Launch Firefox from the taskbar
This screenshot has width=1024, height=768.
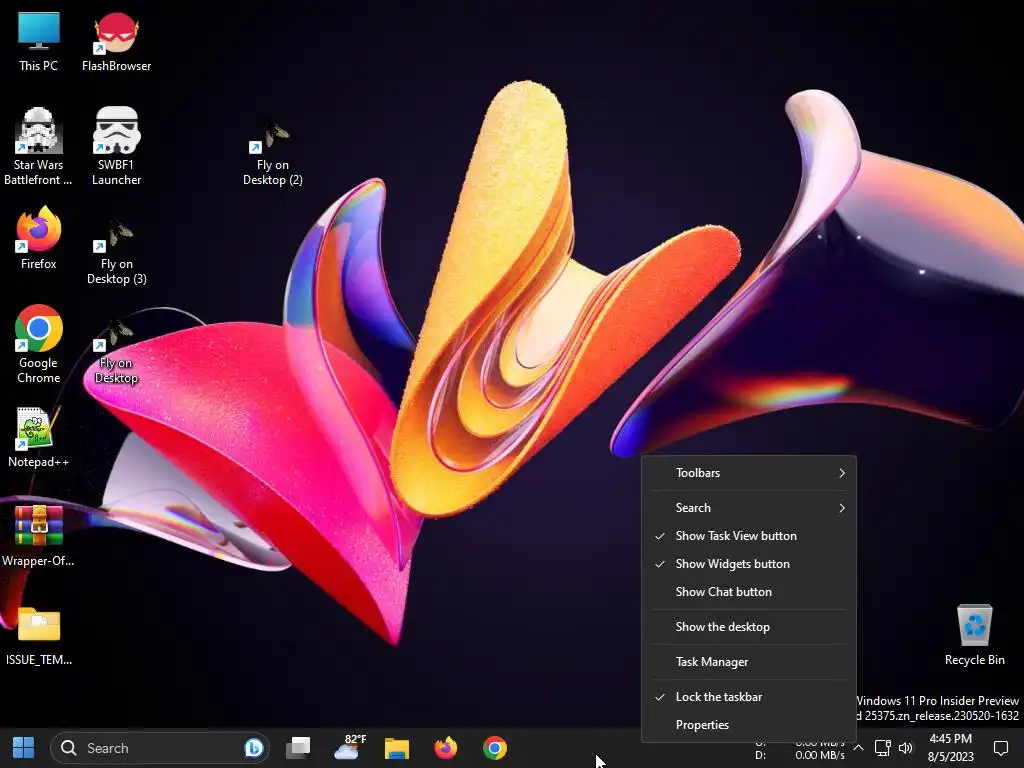pyautogui.click(x=446, y=748)
